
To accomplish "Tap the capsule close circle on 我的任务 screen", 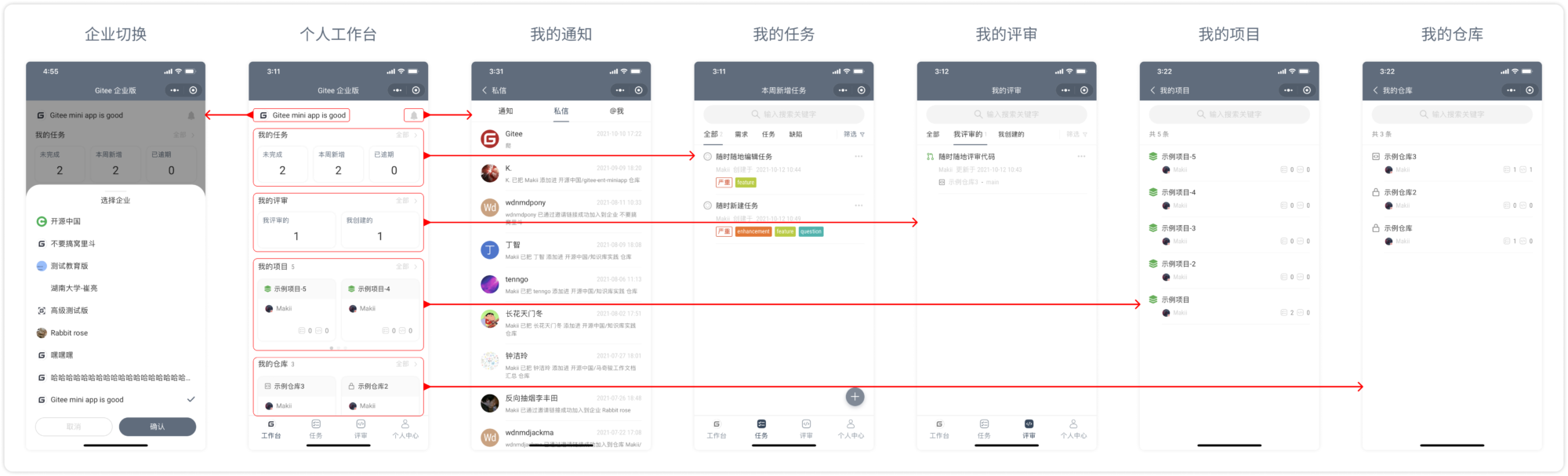I will click(x=862, y=90).
